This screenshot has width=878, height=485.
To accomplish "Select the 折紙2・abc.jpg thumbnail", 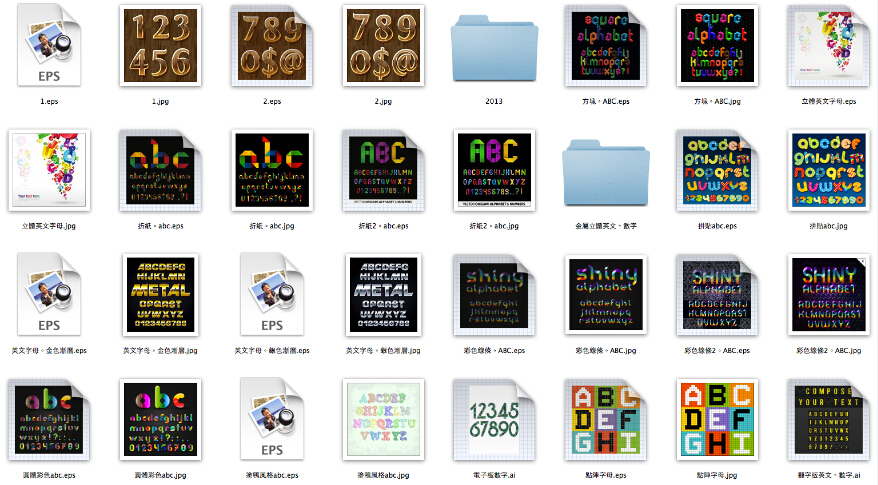I will pyautogui.click(x=494, y=170).
